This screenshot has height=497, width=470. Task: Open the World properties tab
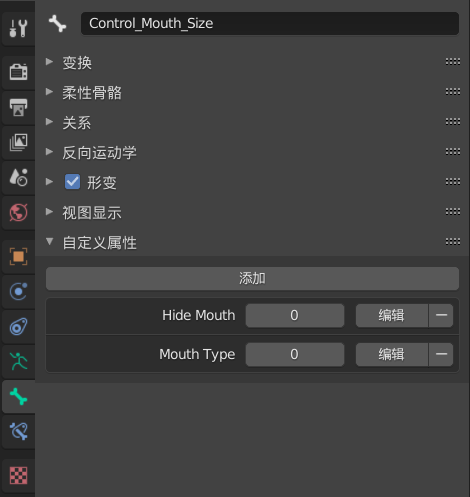[18, 212]
